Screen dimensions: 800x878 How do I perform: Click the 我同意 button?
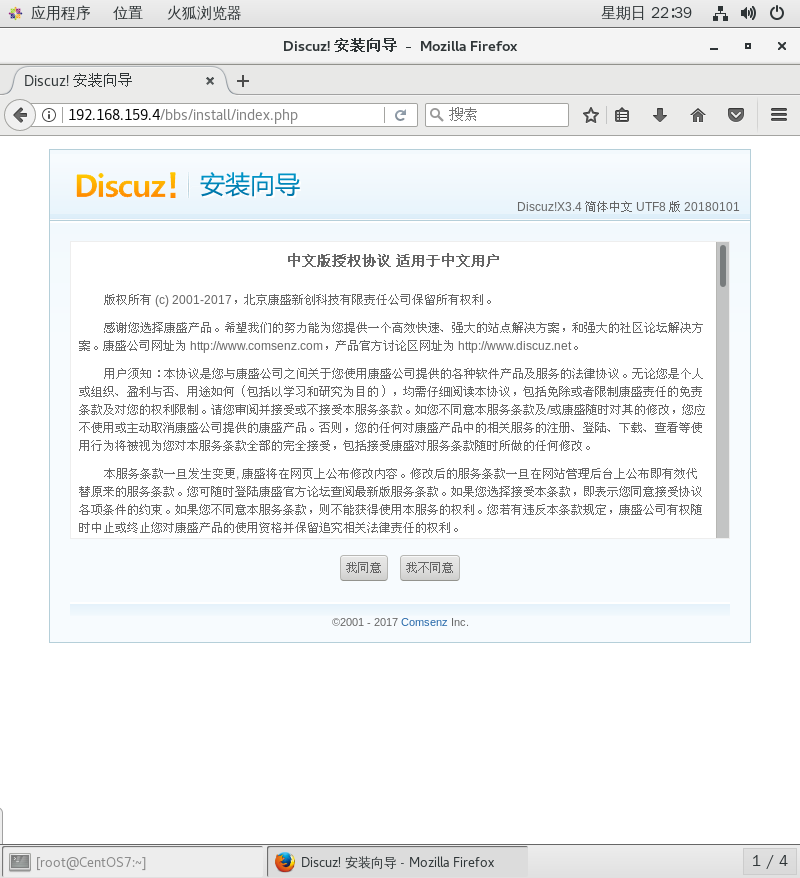[364, 568]
